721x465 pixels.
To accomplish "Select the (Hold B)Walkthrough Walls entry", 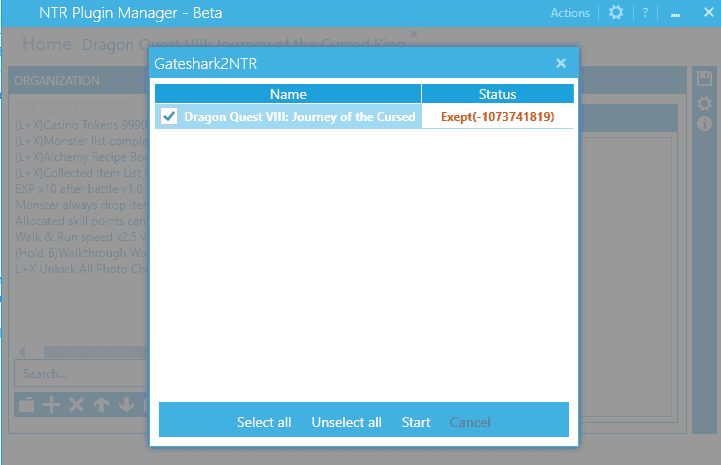I will pyautogui.click(x=81, y=253).
